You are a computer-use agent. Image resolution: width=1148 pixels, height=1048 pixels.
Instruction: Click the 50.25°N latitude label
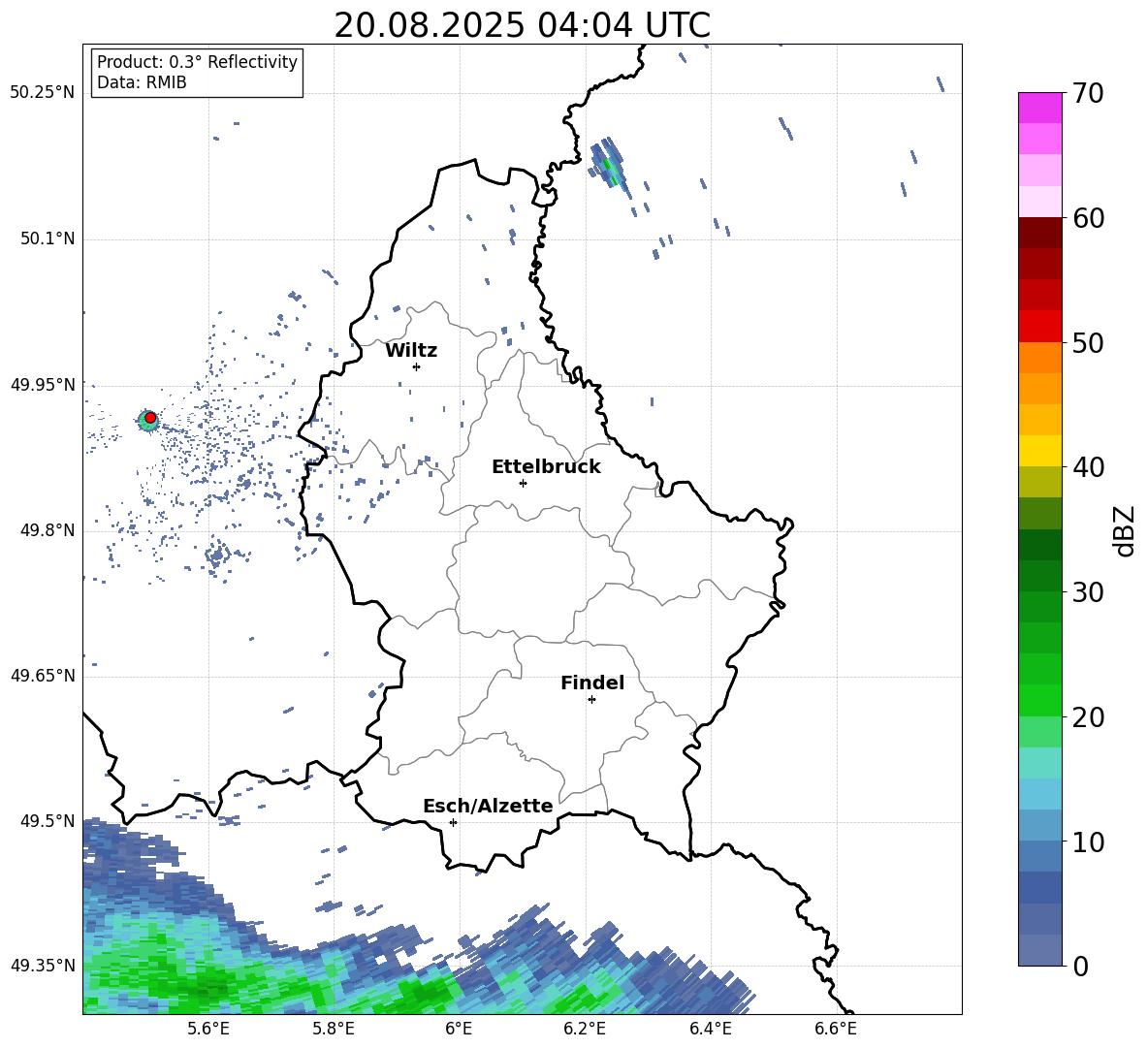pyautogui.click(x=43, y=92)
